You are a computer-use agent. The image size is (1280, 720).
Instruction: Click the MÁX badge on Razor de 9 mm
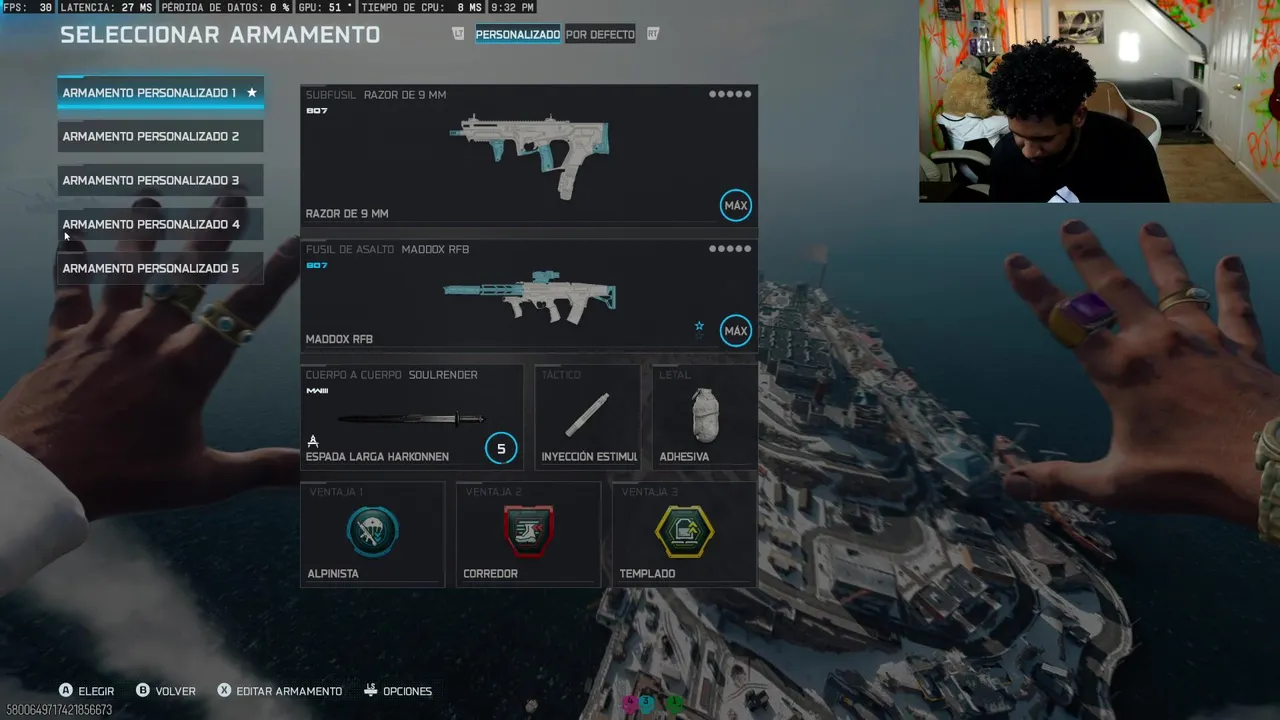735,205
